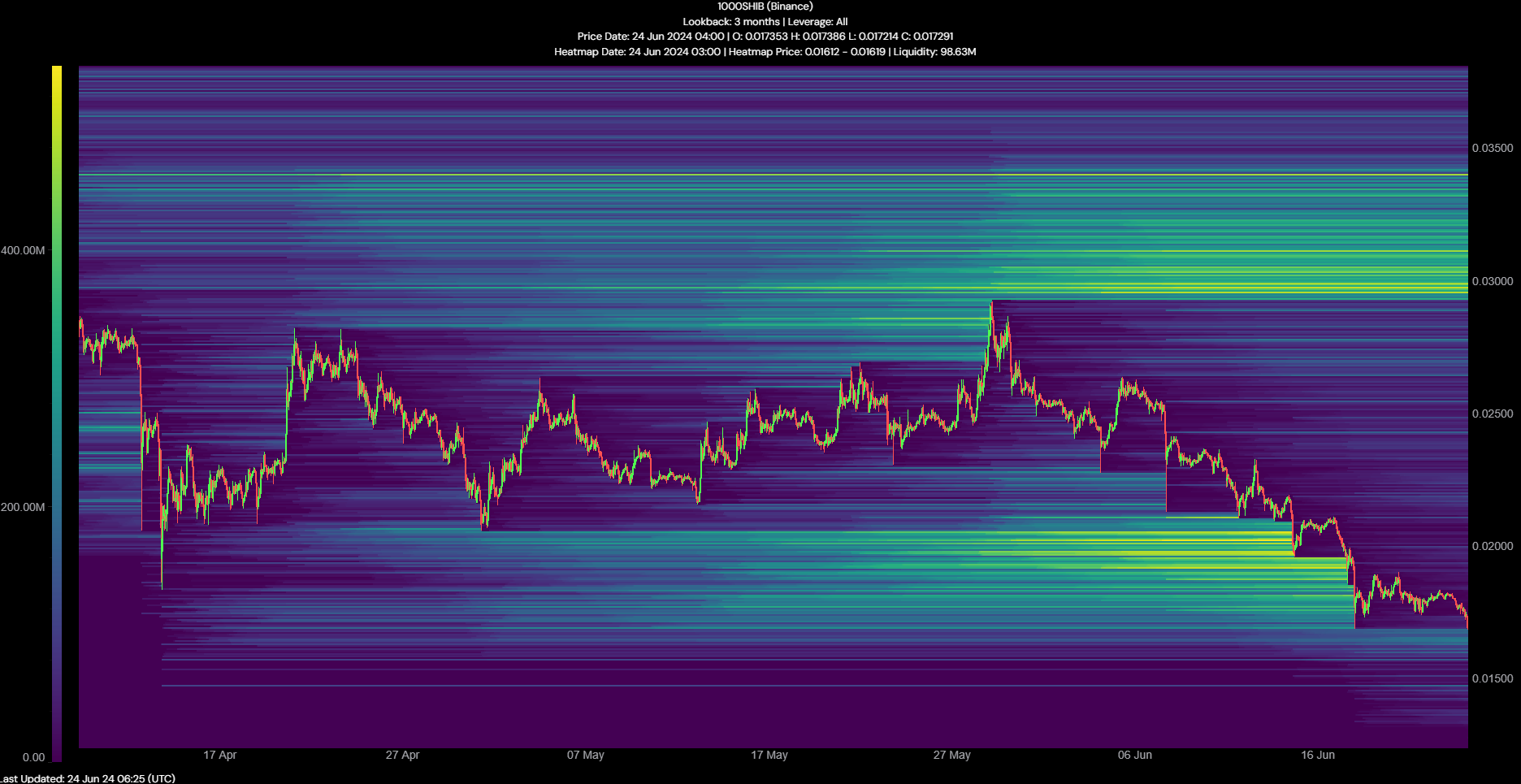The width and height of the screenshot is (1521, 784).
Task: Click the 0.02000 price axis label
Action: coord(1493,546)
